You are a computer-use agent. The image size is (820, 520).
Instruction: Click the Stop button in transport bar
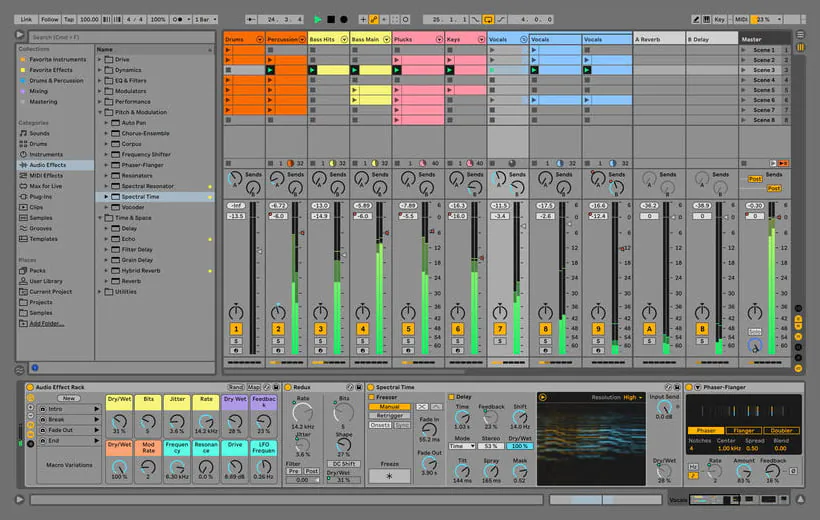(x=331, y=19)
